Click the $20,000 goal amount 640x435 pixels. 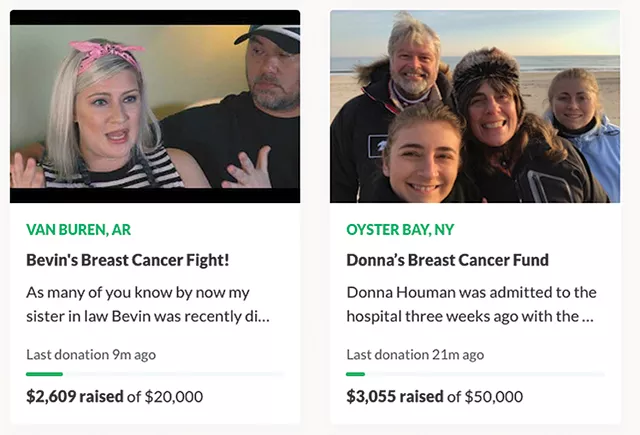[x=174, y=396]
